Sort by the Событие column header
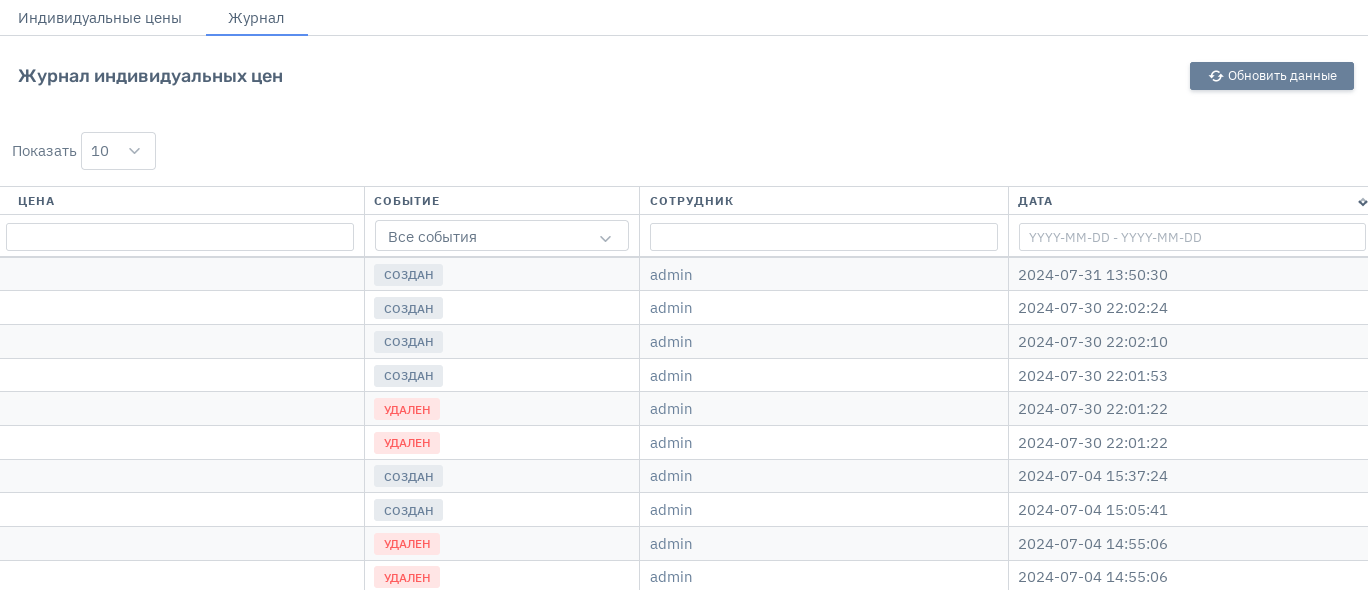The height and width of the screenshot is (590, 1368). [x=407, y=201]
